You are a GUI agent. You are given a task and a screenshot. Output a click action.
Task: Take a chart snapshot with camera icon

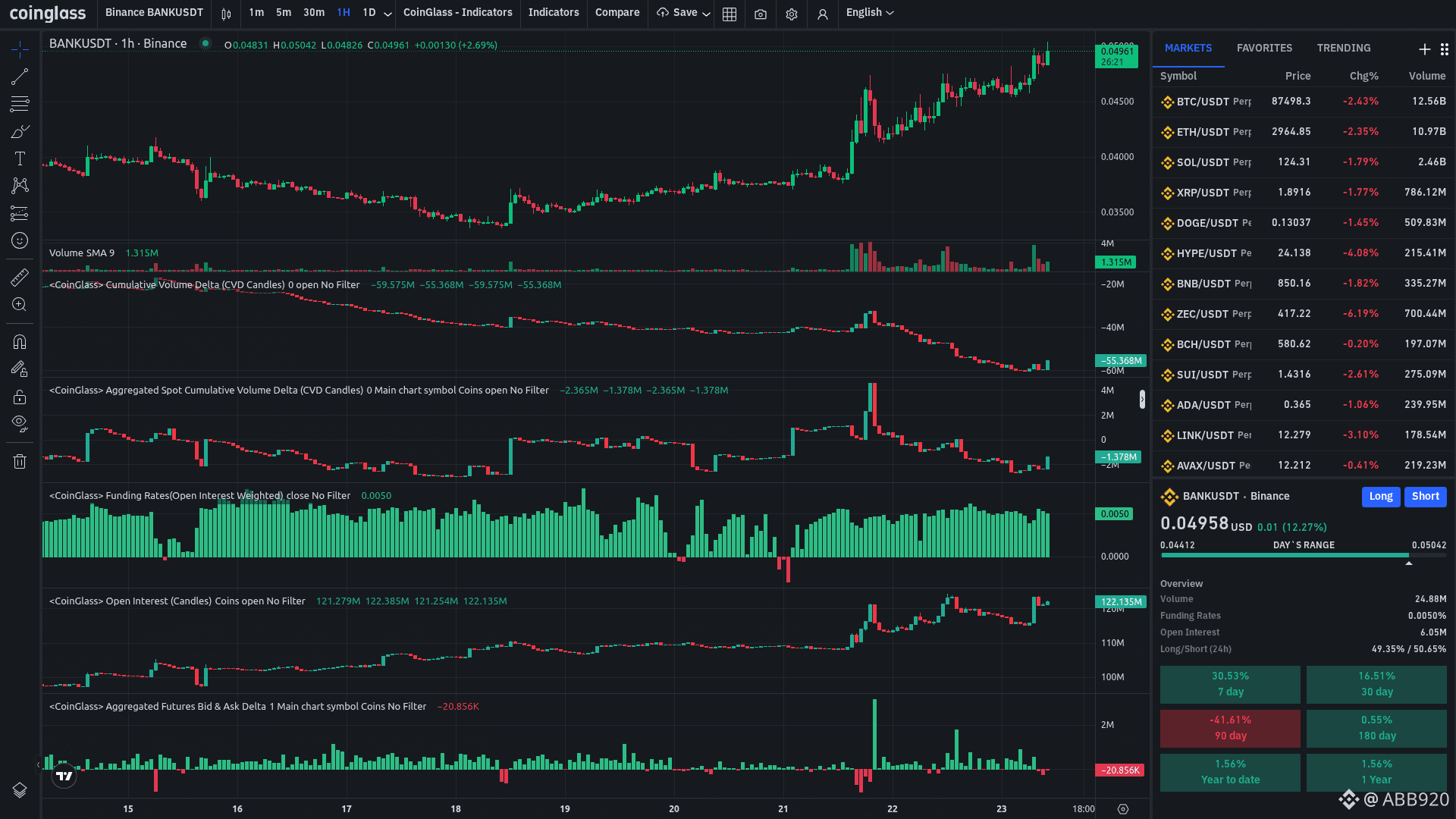pos(761,14)
